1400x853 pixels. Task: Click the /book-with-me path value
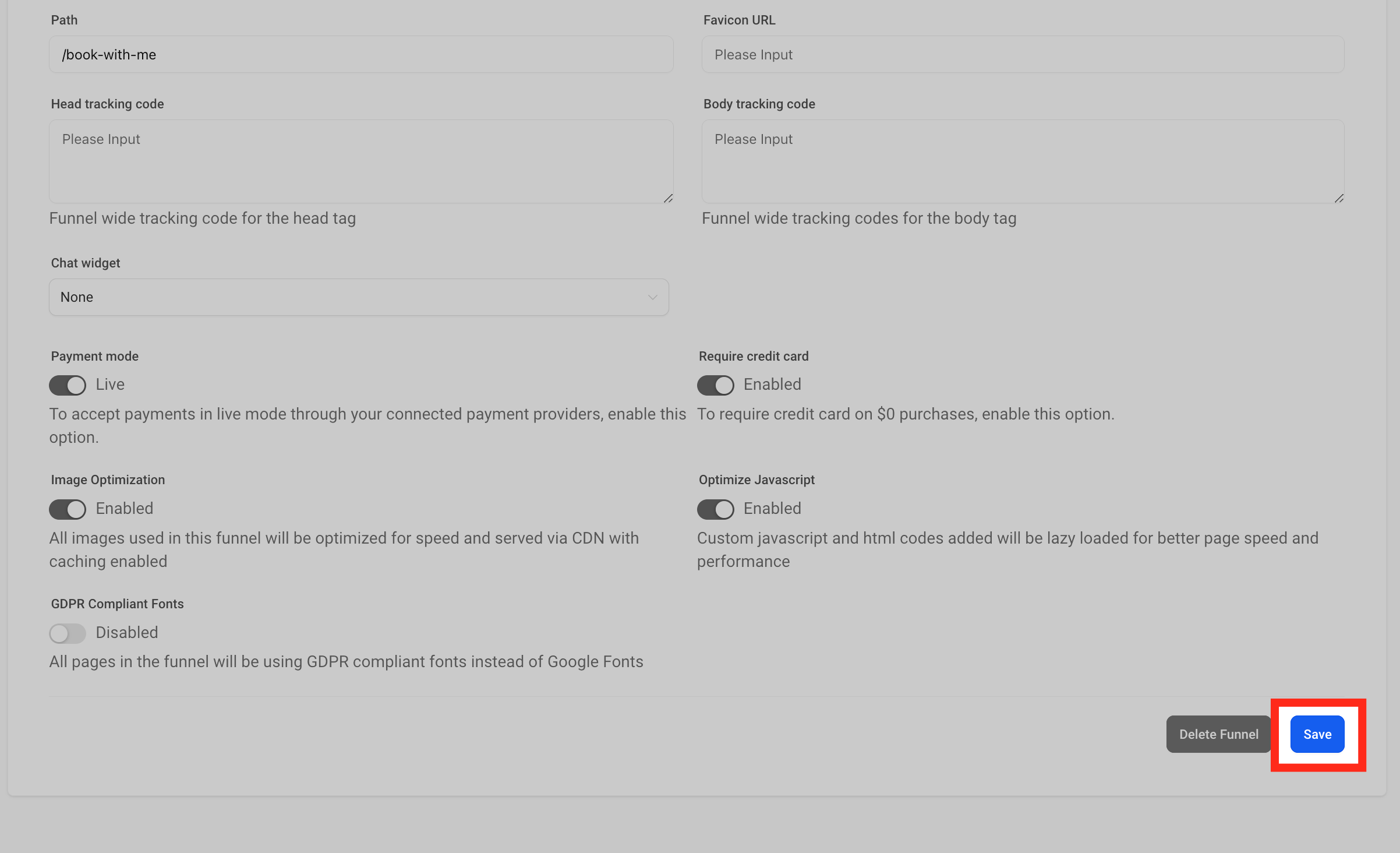point(108,54)
